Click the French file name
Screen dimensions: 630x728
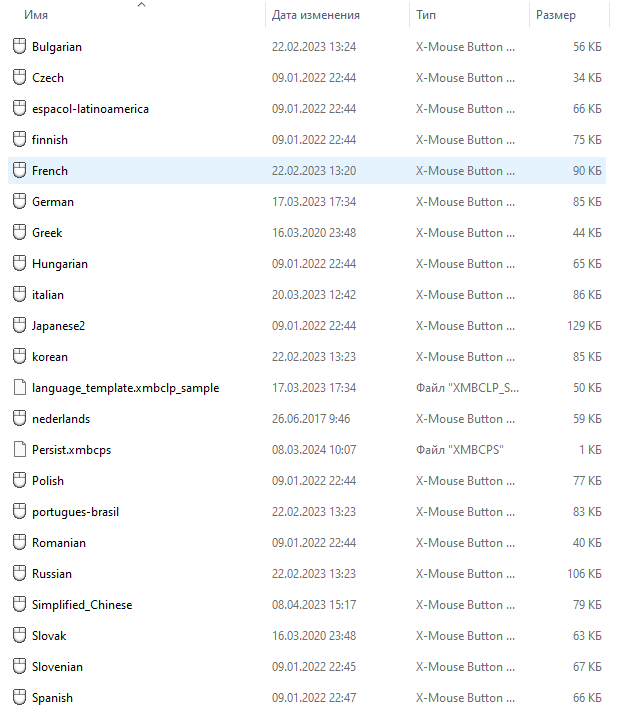pos(50,171)
